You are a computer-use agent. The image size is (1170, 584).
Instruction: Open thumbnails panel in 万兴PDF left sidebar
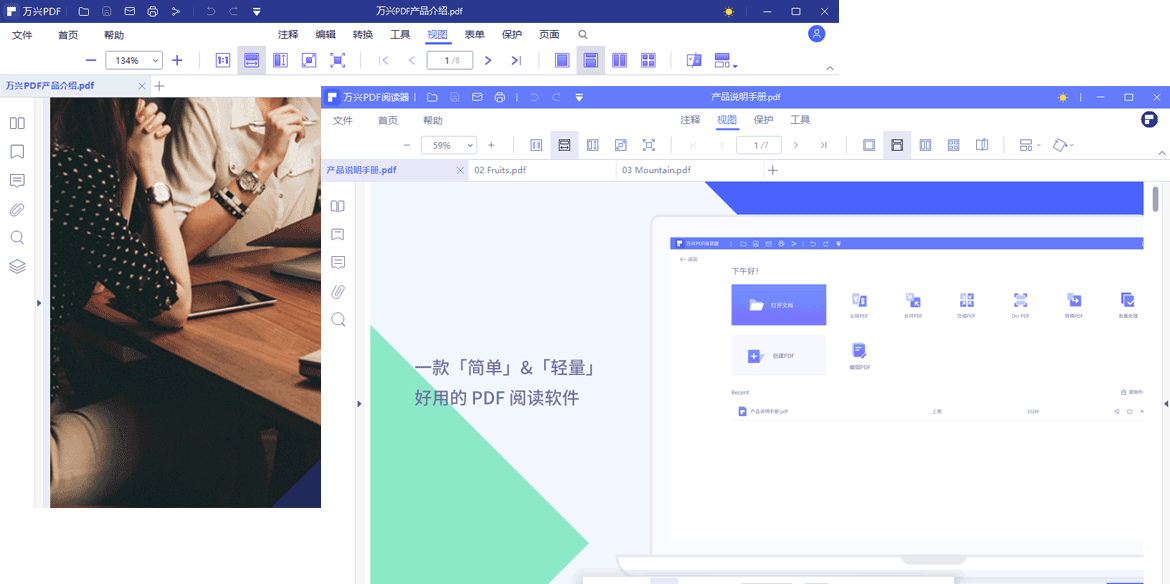17,123
